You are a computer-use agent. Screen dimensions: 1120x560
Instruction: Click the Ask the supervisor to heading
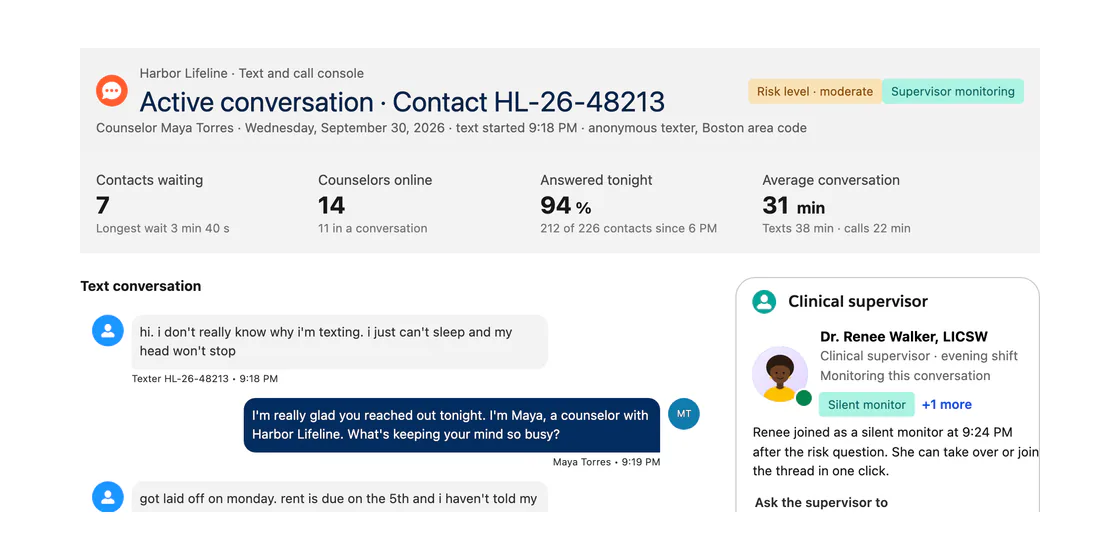tap(821, 503)
